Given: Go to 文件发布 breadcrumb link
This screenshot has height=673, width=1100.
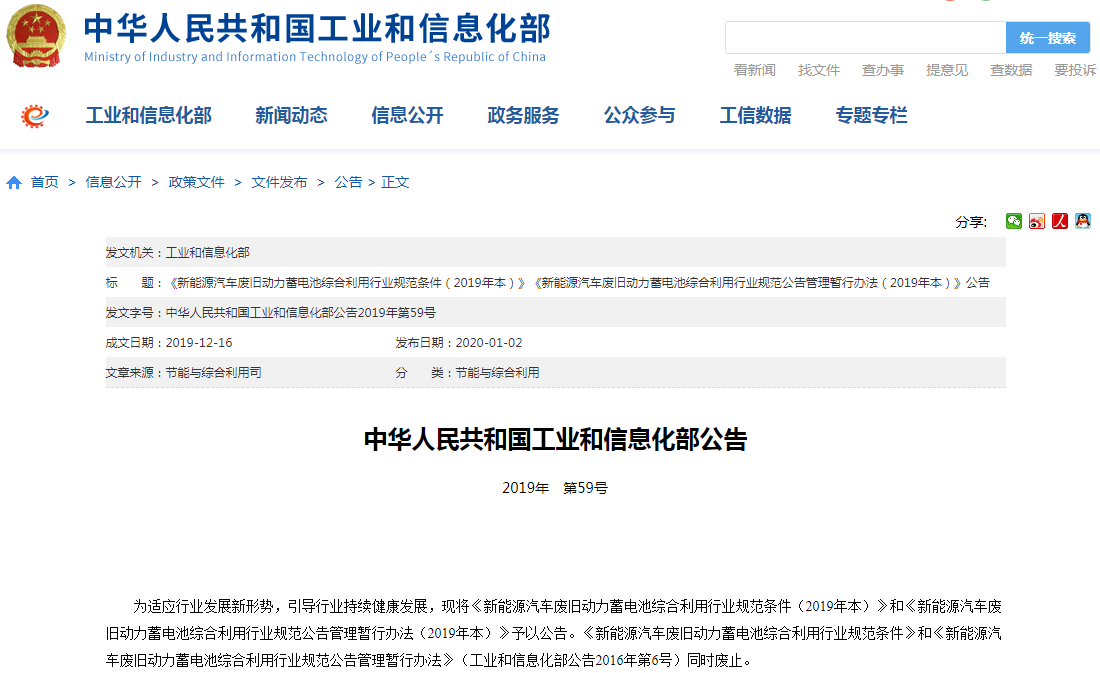Looking at the screenshot, I should point(279,182).
